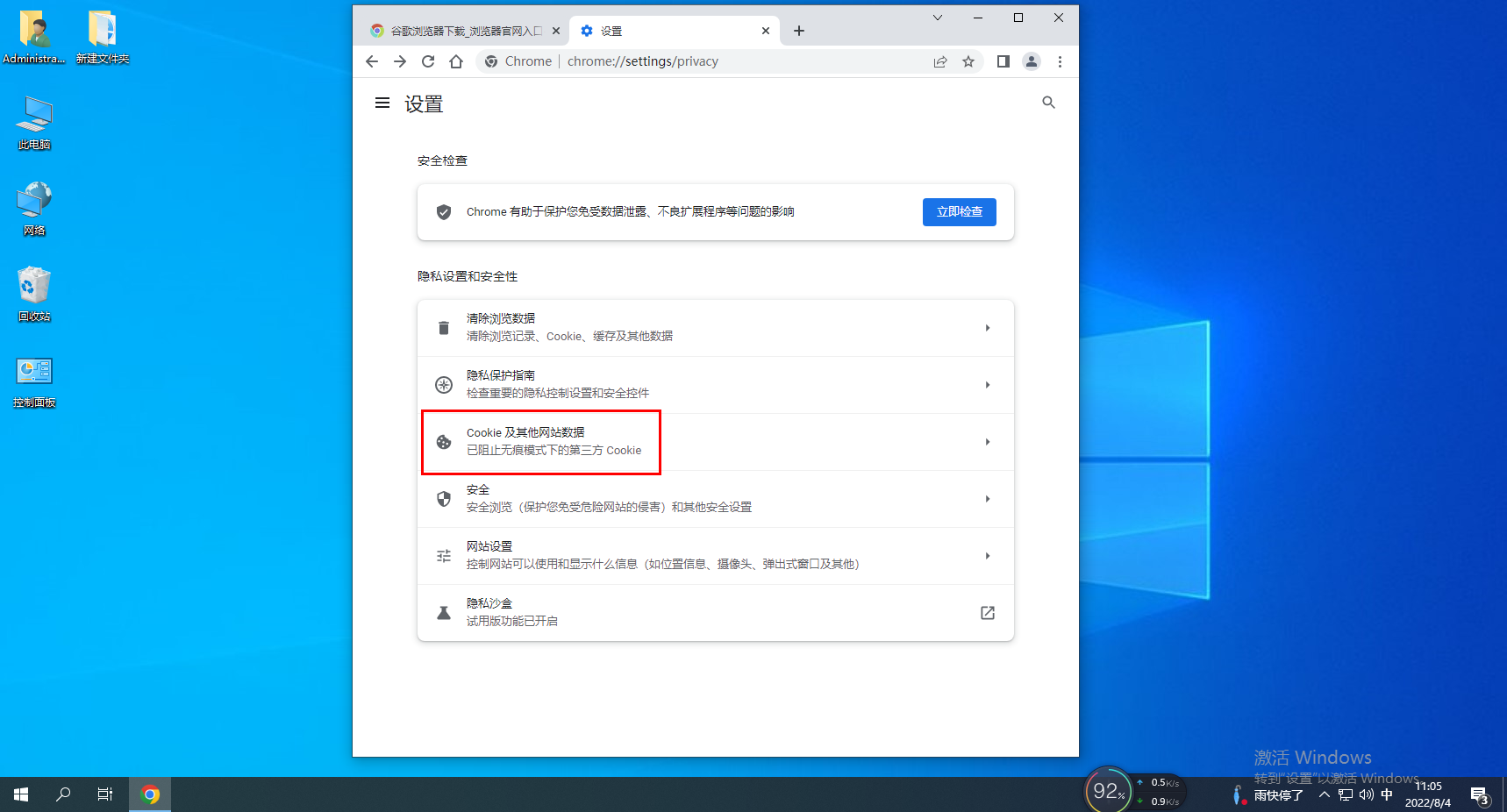The height and width of the screenshot is (812, 1507).
Task: Open 隐私沙盒 in a new page
Action: coord(987,612)
